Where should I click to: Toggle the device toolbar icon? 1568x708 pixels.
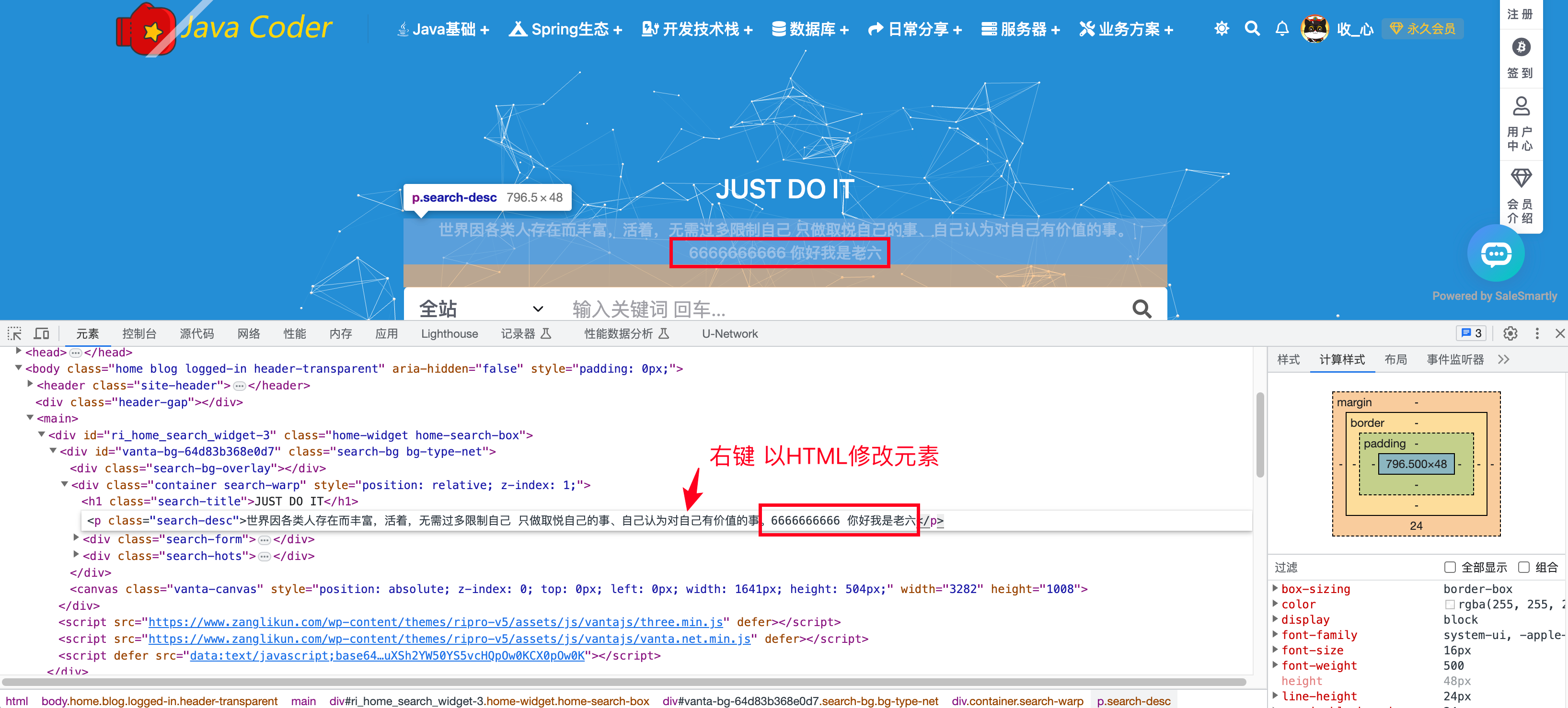point(41,333)
